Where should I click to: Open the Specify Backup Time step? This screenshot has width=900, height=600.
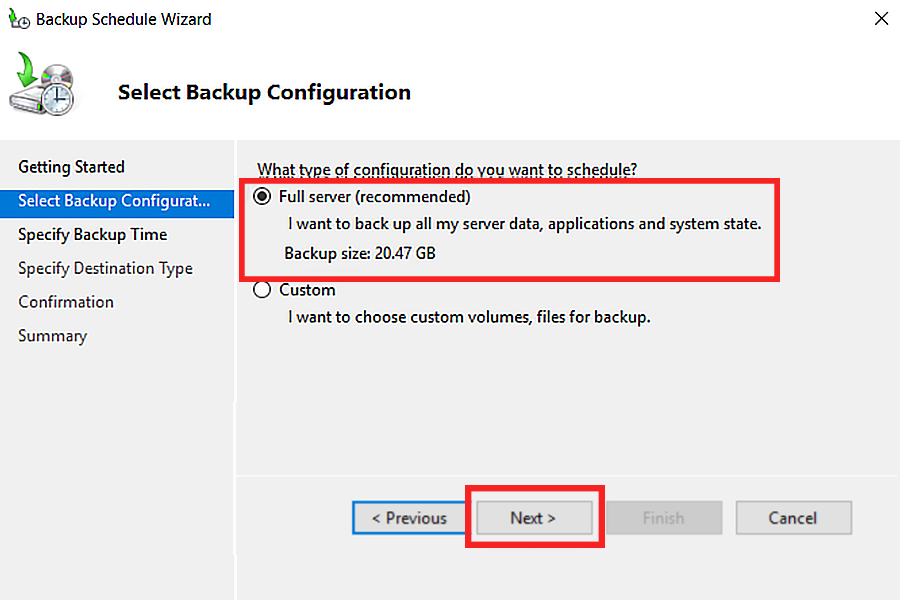coord(92,235)
